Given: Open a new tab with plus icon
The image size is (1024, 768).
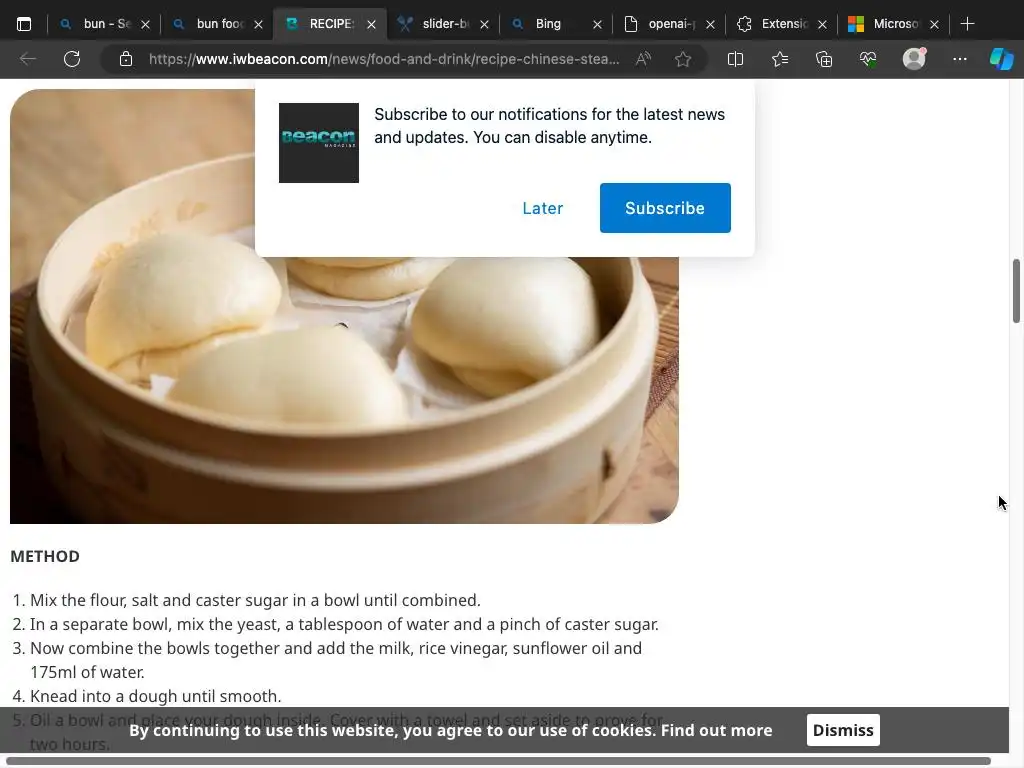Looking at the screenshot, I should pos(968,24).
